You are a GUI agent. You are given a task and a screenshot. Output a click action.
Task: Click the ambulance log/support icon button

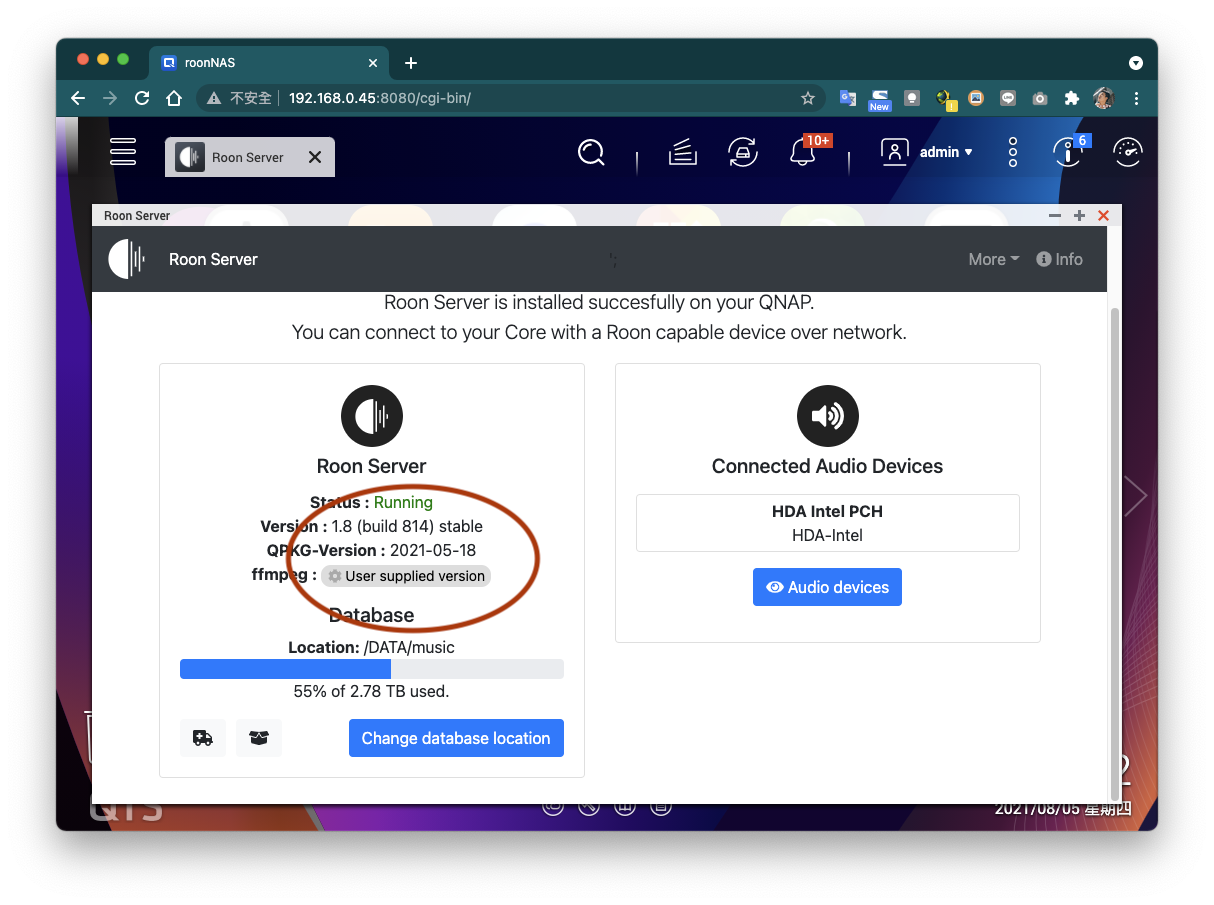coord(203,738)
